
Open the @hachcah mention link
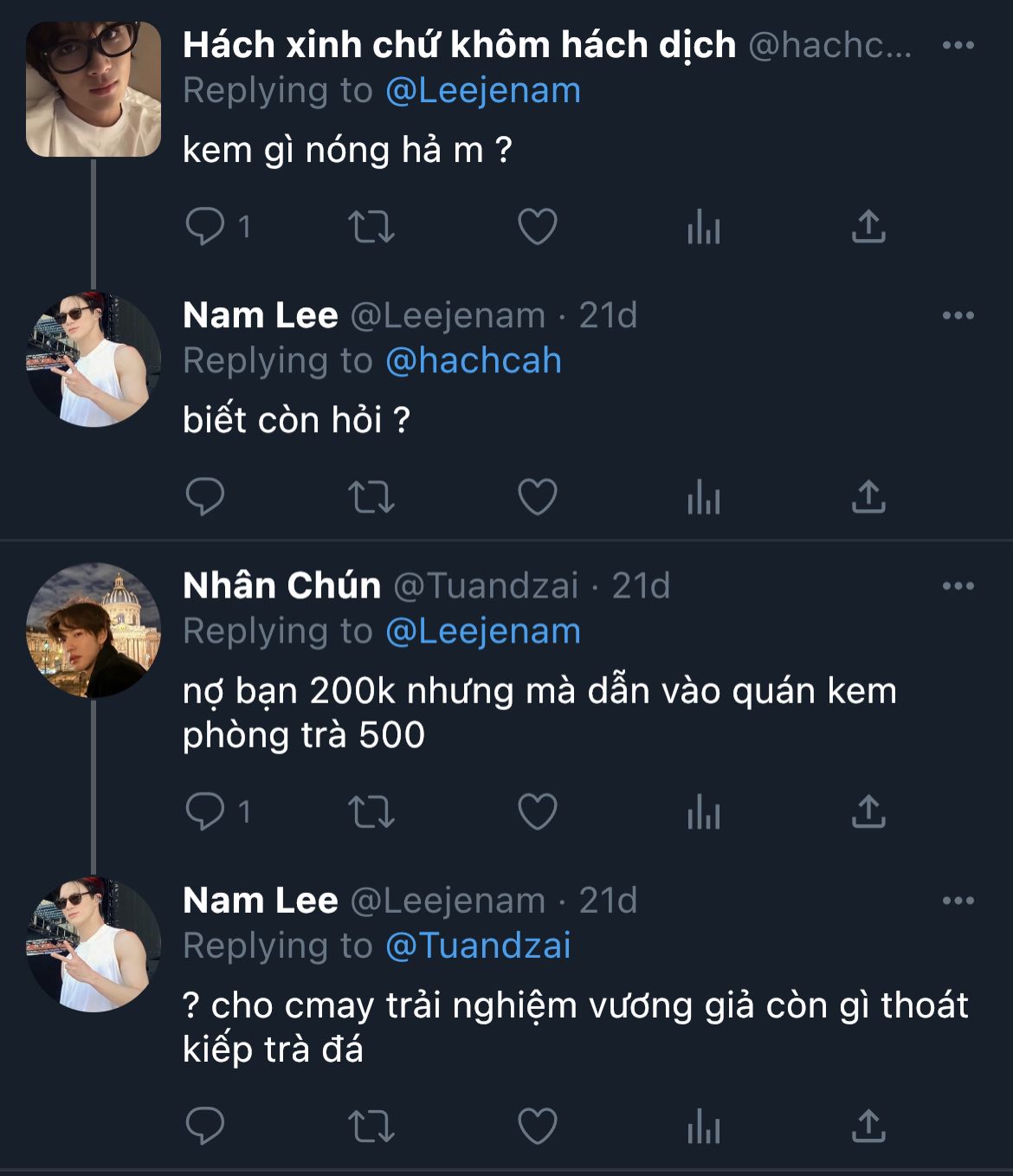(x=474, y=361)
